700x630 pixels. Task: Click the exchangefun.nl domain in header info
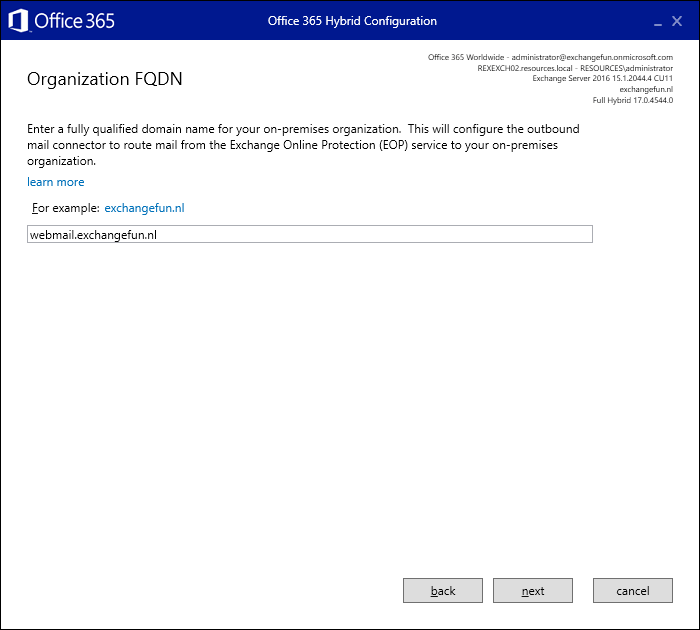tap(646, 89)
